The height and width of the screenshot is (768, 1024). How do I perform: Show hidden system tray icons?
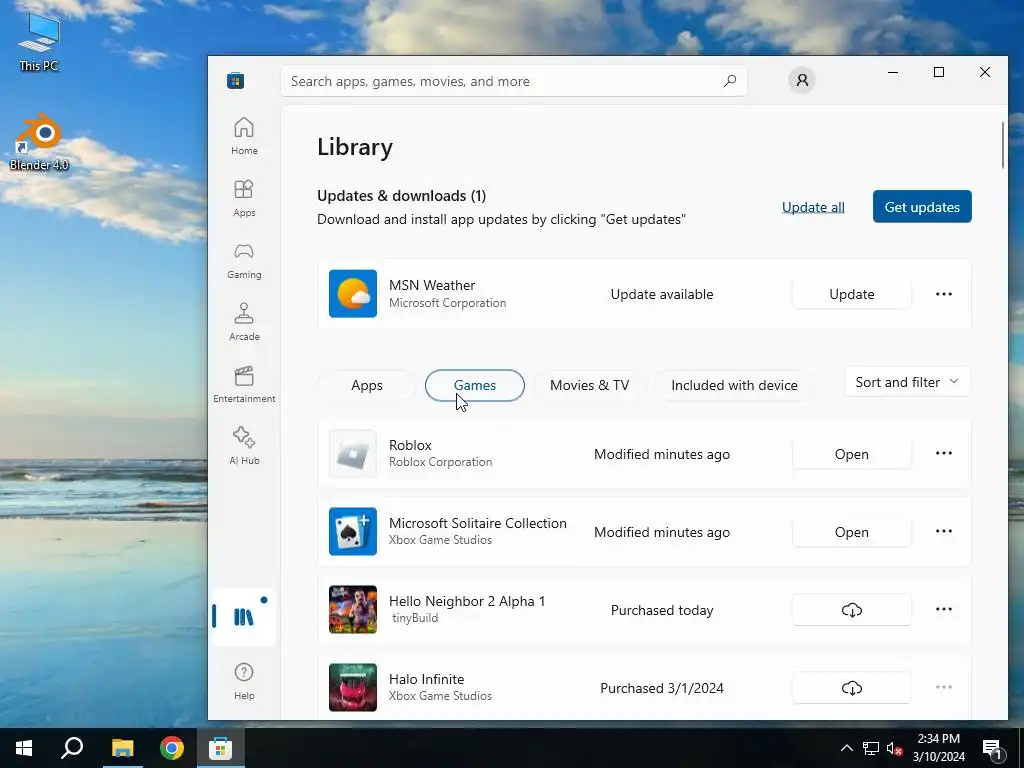846,748
